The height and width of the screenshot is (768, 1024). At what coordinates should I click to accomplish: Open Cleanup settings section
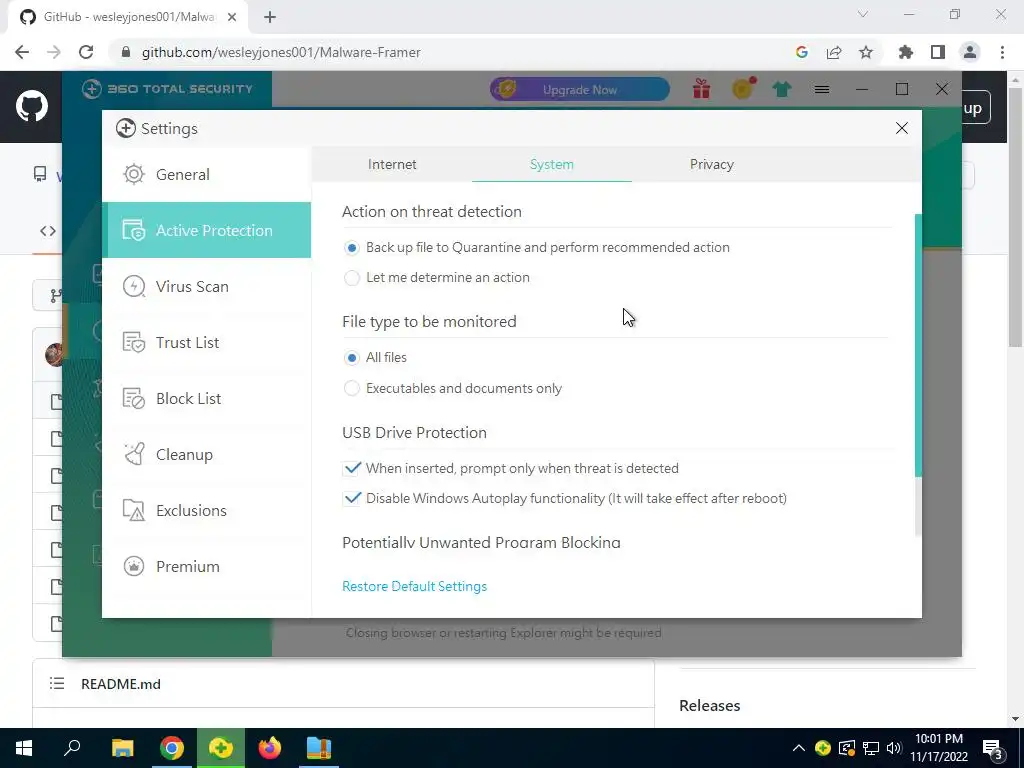coord(206,455)
